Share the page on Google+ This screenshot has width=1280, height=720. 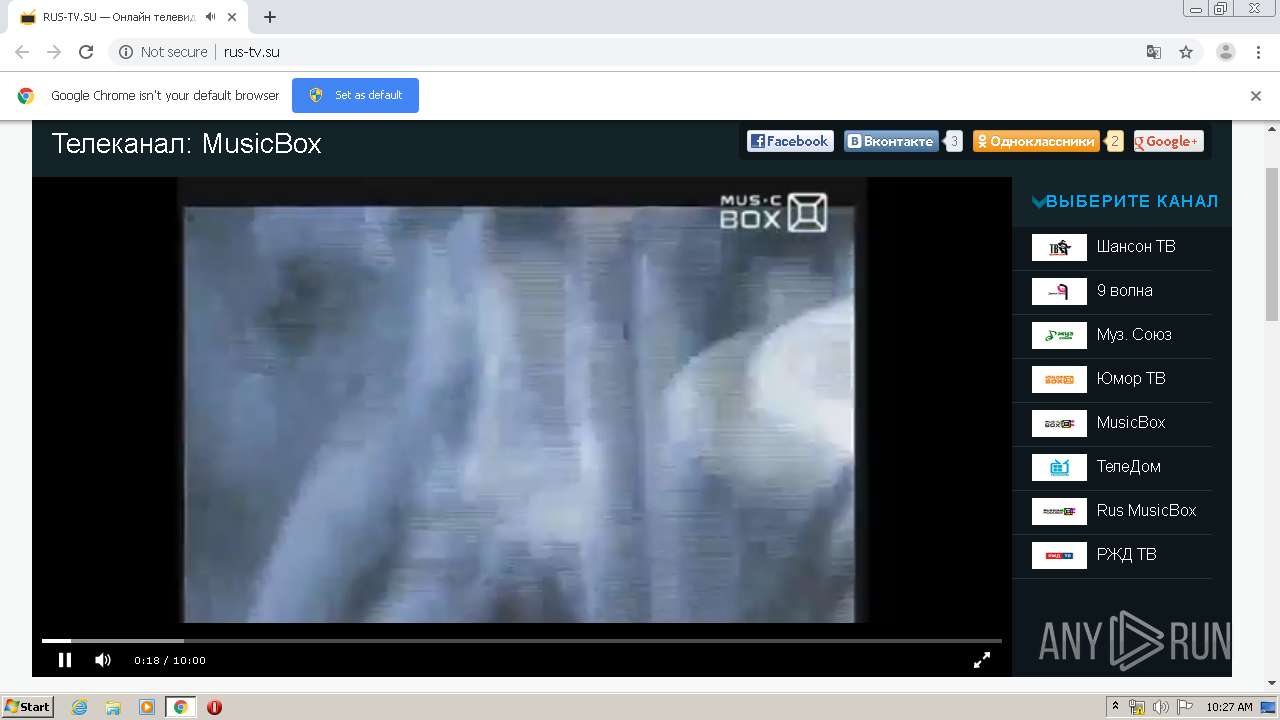1168,142
